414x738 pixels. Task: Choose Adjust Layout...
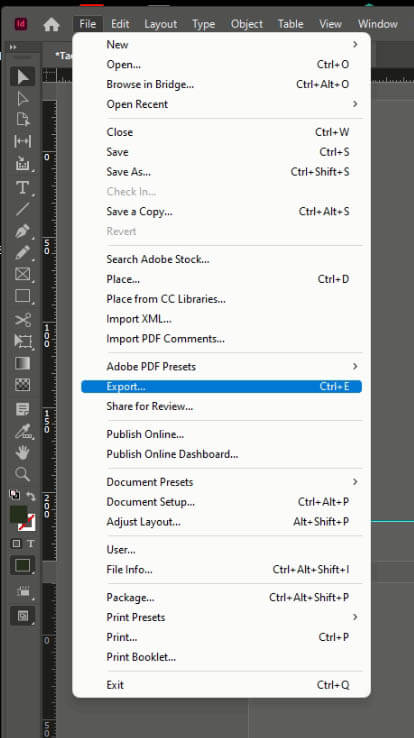[222, 521]
